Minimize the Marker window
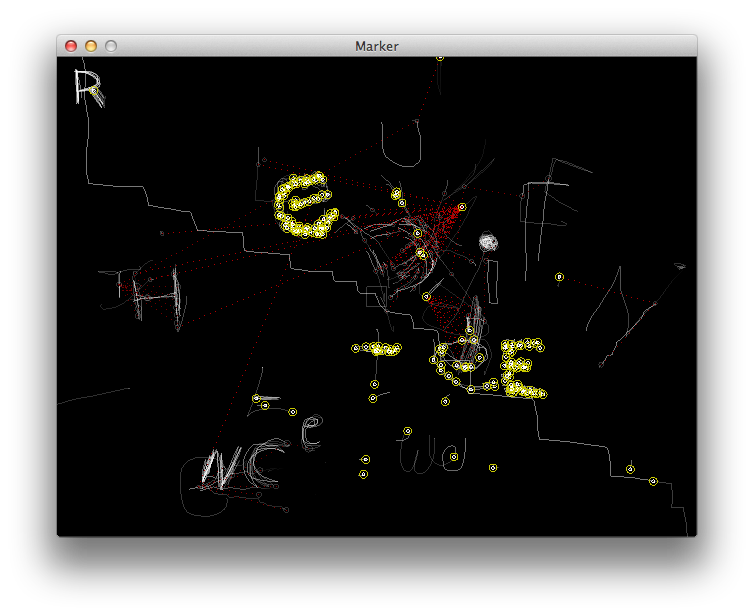Screen dimensions: 754x616 point(91,46)
